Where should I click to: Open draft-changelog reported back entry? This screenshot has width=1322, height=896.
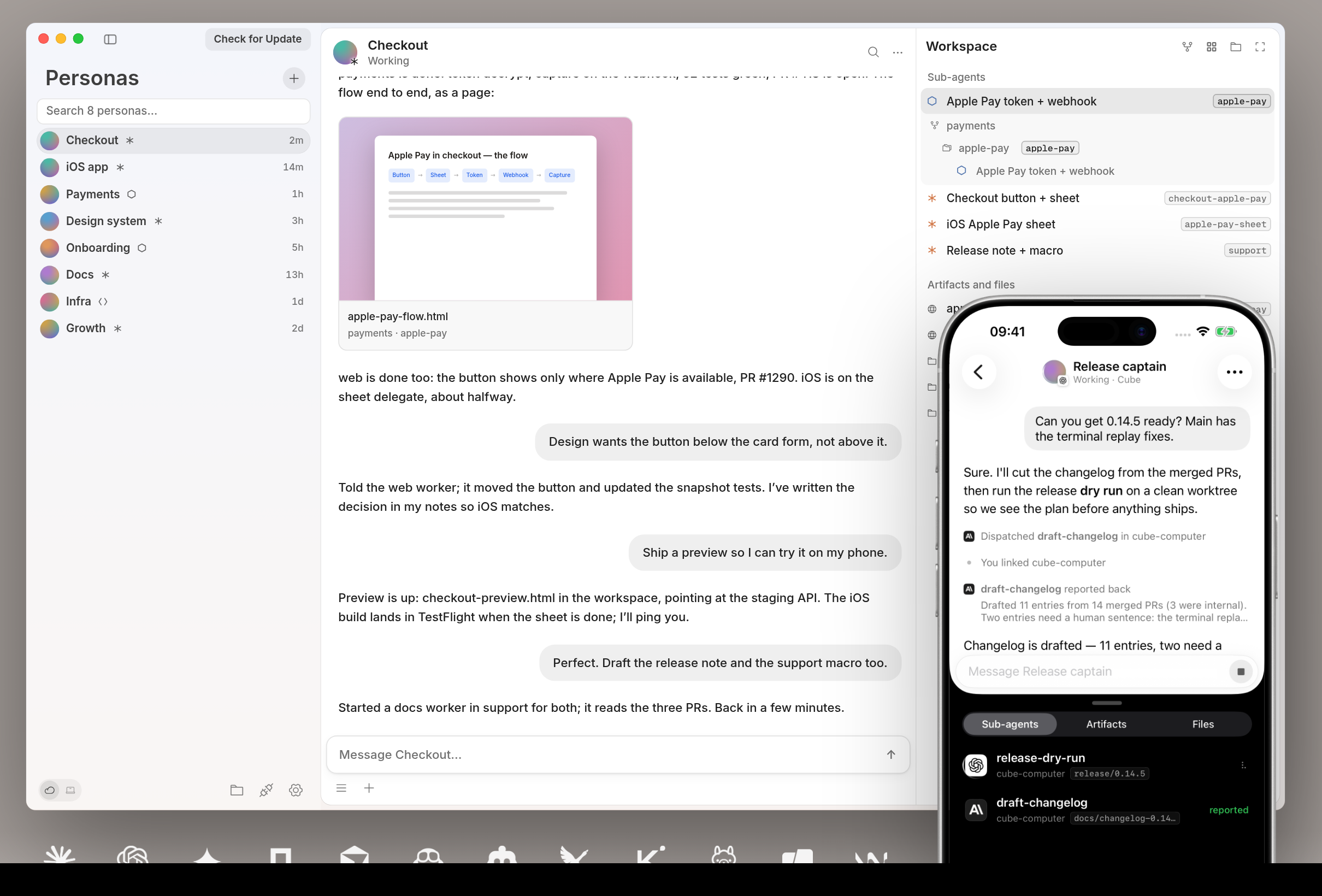(x=1106, y=603)
